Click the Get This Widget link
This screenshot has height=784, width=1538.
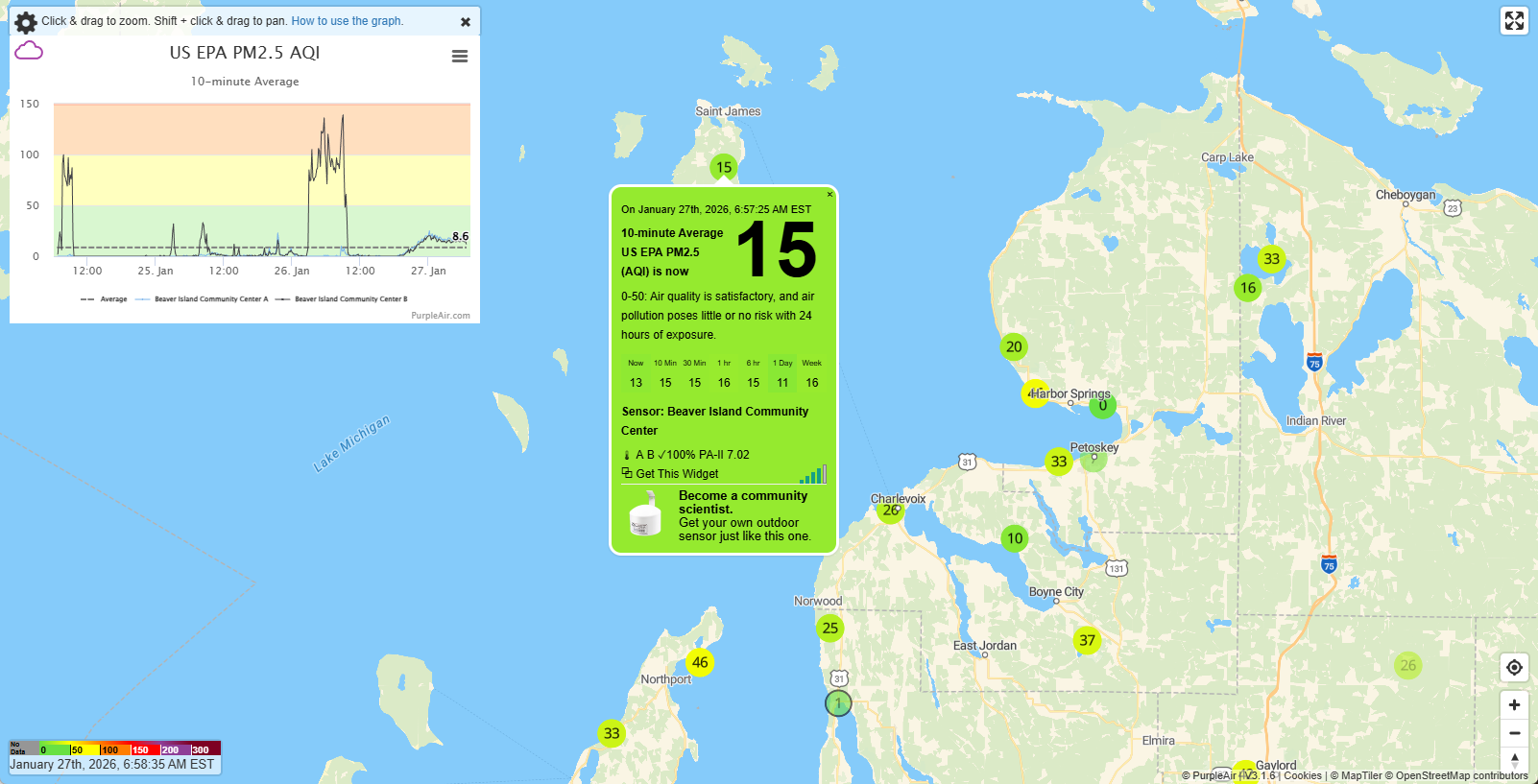tap(677, 474)
